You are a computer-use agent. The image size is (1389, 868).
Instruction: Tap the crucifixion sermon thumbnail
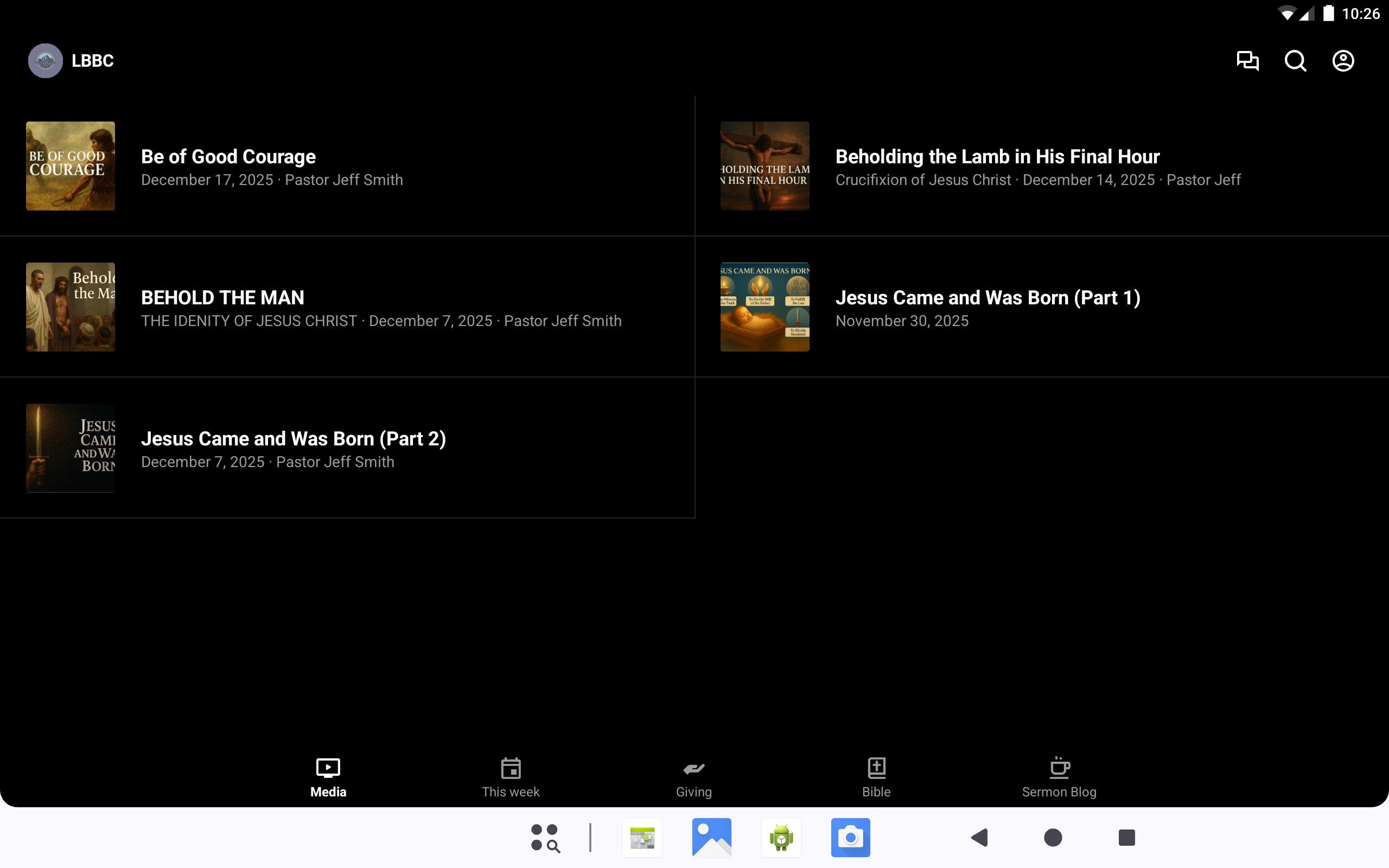coord(764,166)
